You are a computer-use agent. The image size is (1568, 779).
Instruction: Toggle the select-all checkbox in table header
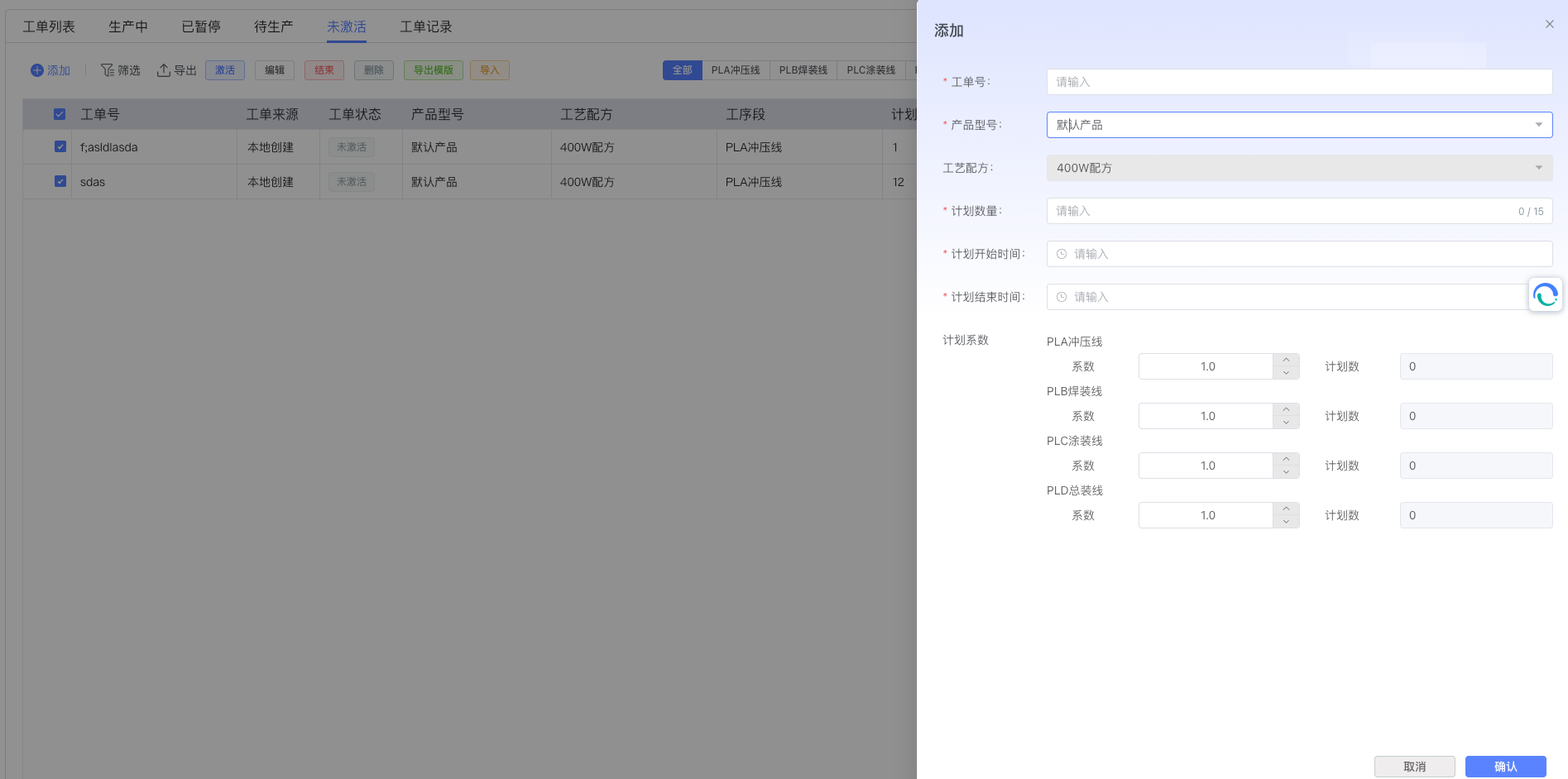(60, 114)
